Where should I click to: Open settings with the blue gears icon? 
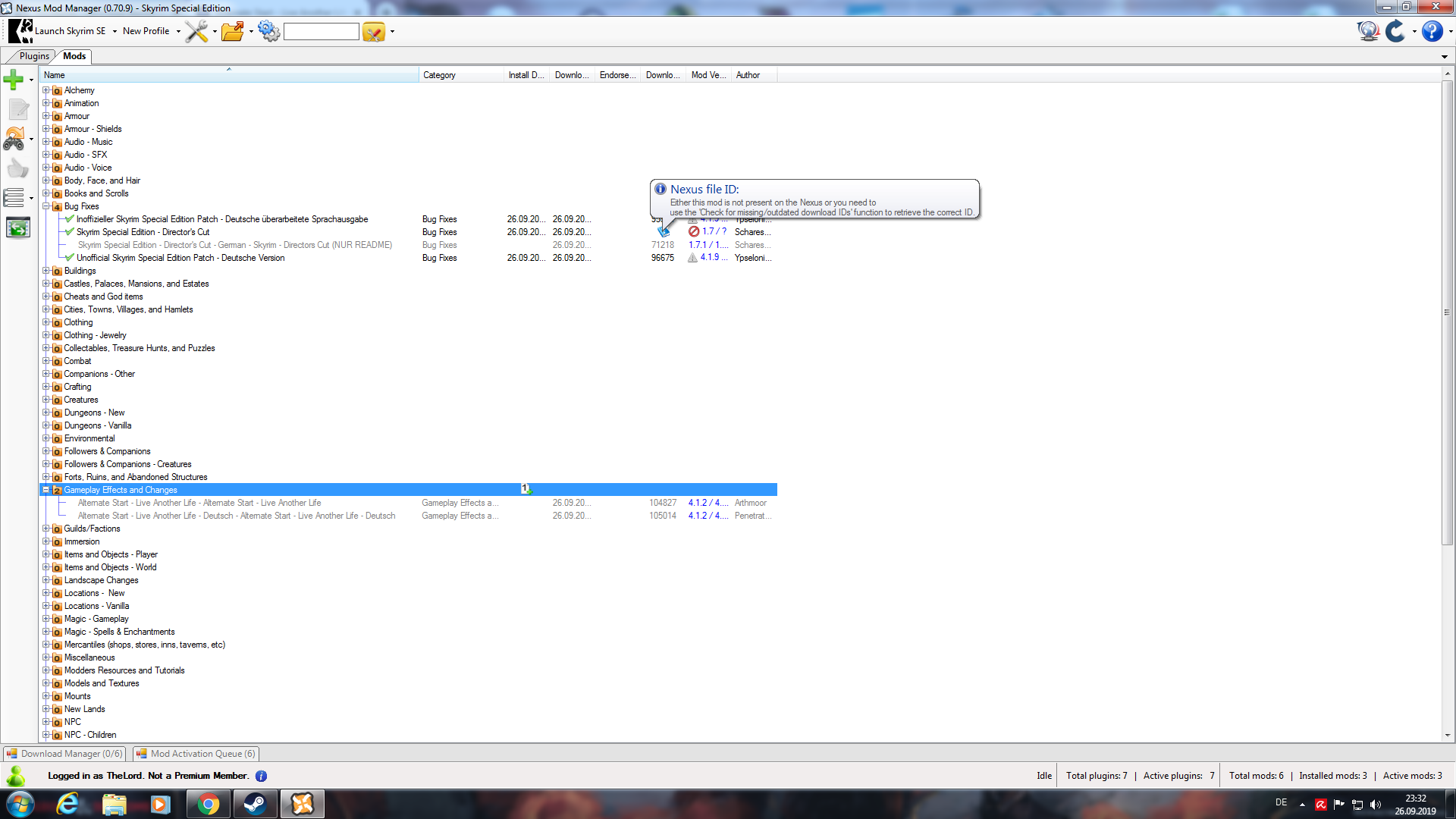(268, 31)
